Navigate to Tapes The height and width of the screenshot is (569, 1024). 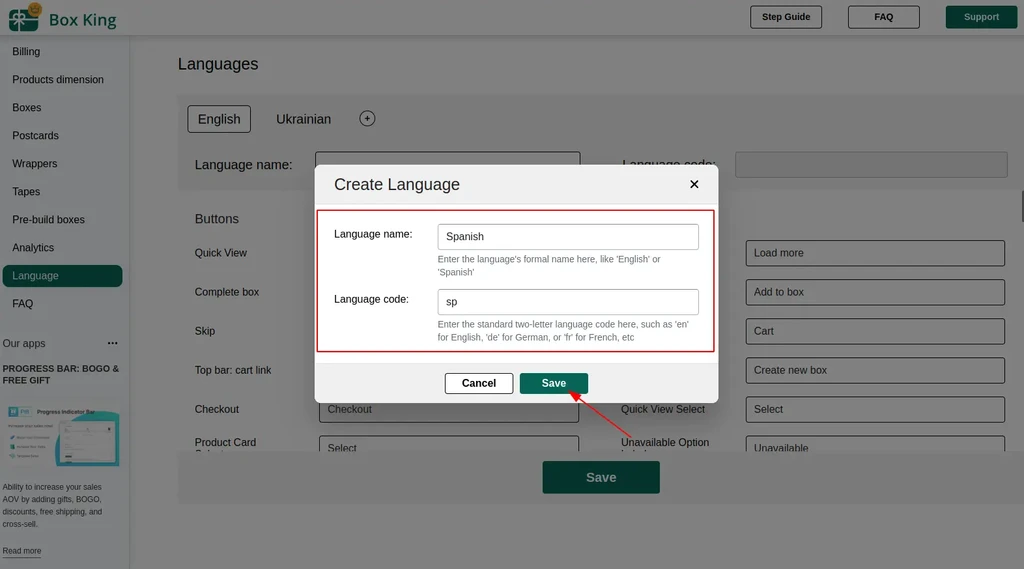pyautogui.click(x=26, y=192)
